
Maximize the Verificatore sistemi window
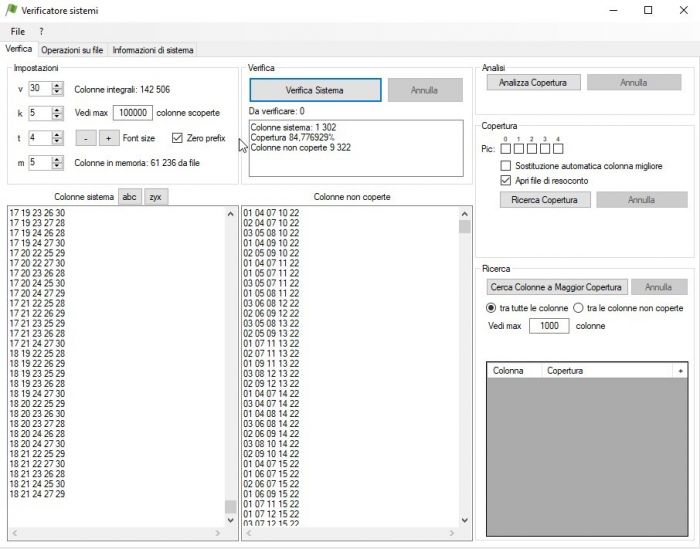[x=648, y=10]
